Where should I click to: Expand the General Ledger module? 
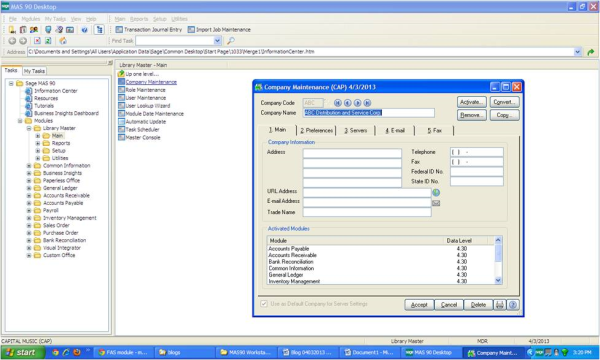click(29, 188)
